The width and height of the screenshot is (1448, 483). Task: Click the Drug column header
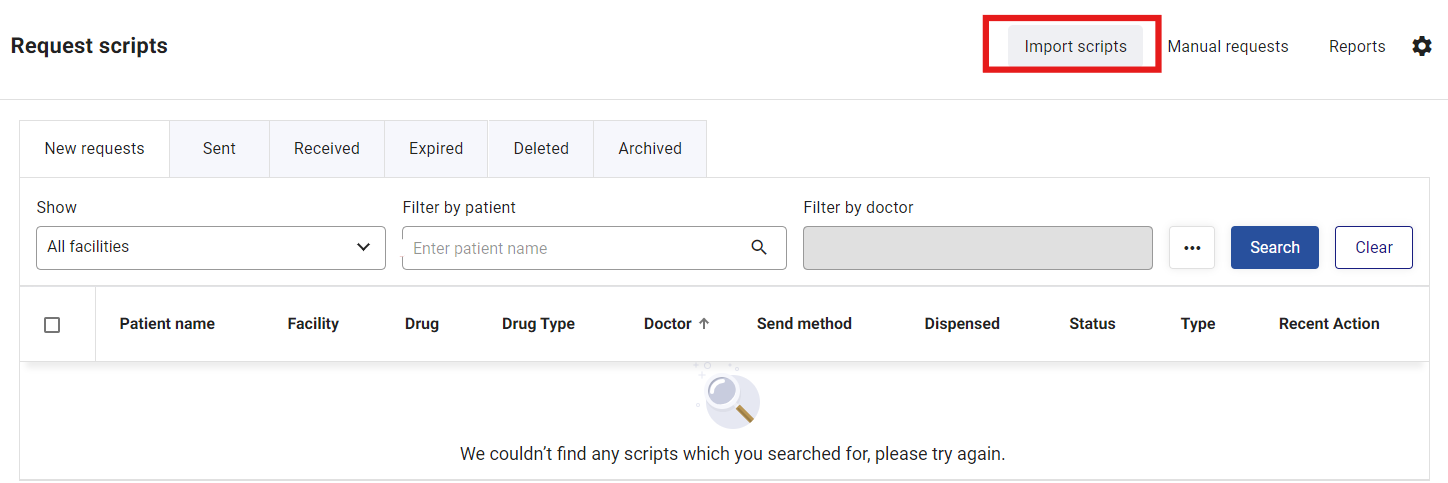[x=422, y=324]
